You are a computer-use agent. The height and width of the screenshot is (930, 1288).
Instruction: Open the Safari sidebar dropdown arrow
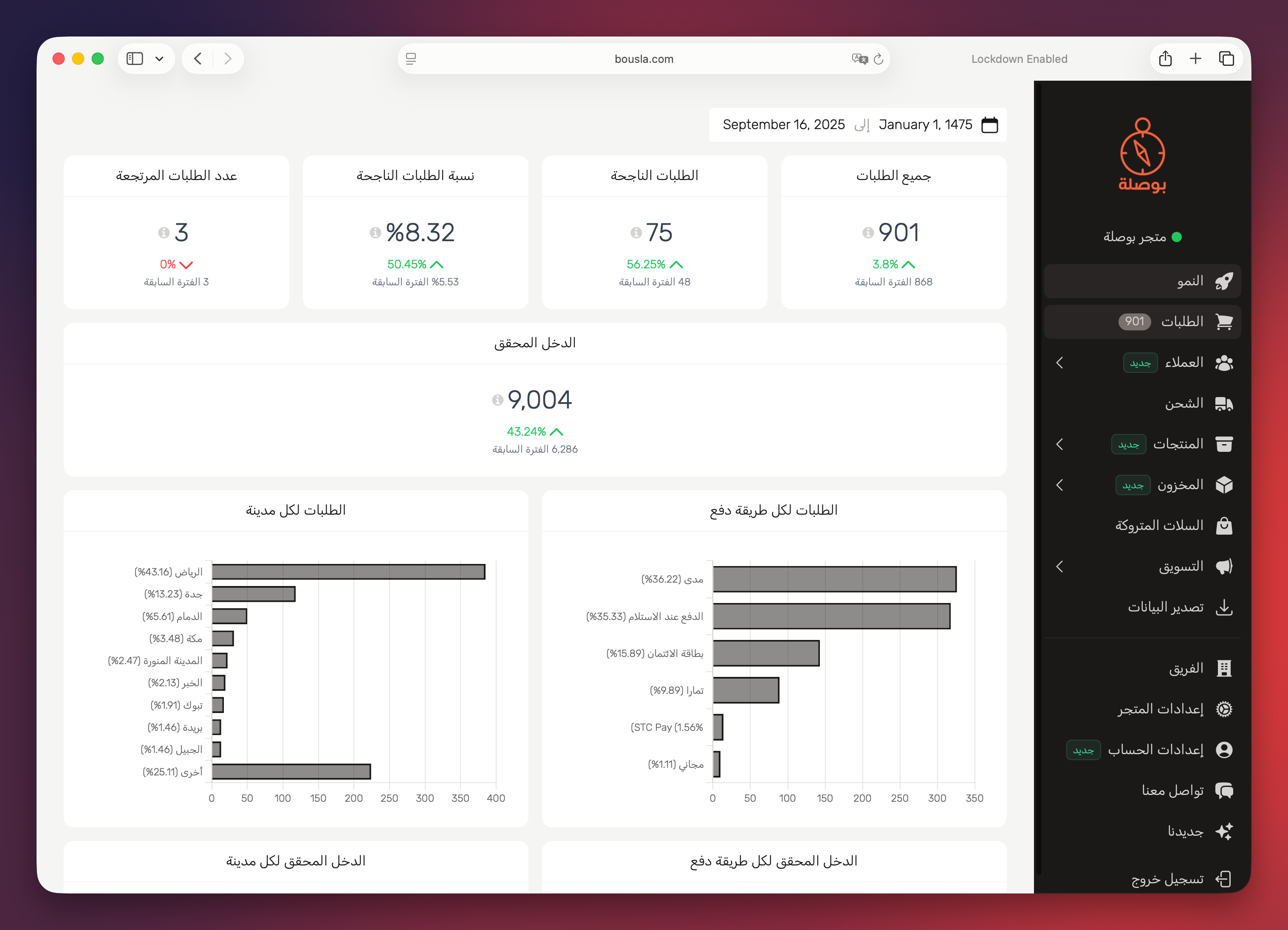[x=160, y=59]
